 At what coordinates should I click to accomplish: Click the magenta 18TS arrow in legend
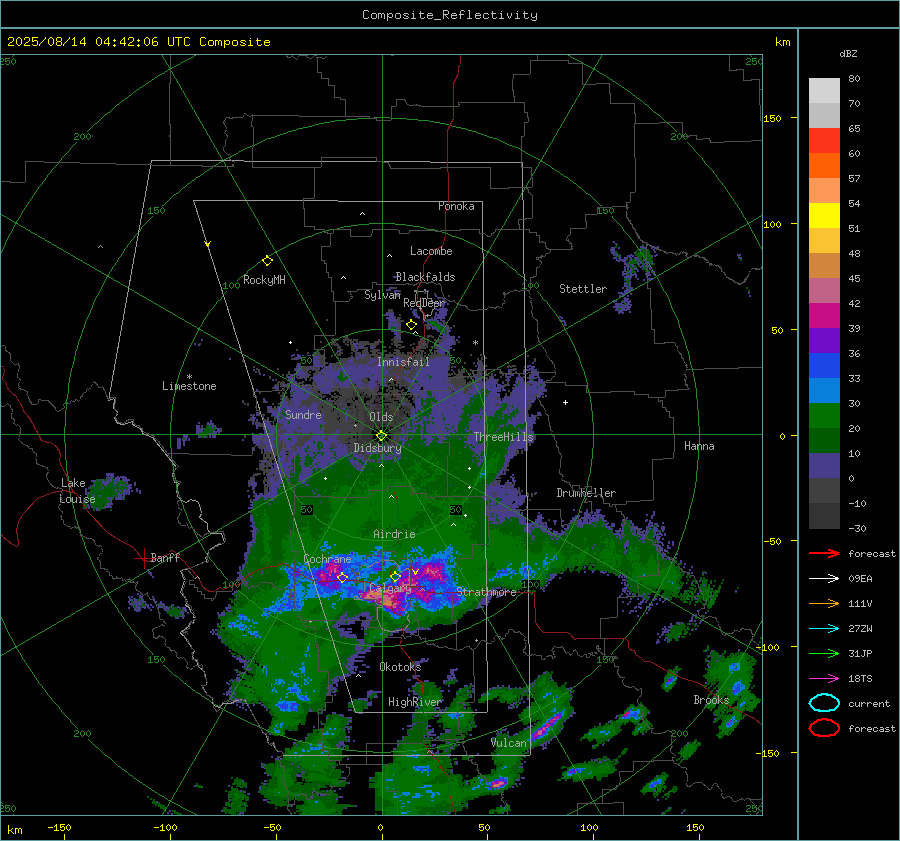tap(824, 678)
